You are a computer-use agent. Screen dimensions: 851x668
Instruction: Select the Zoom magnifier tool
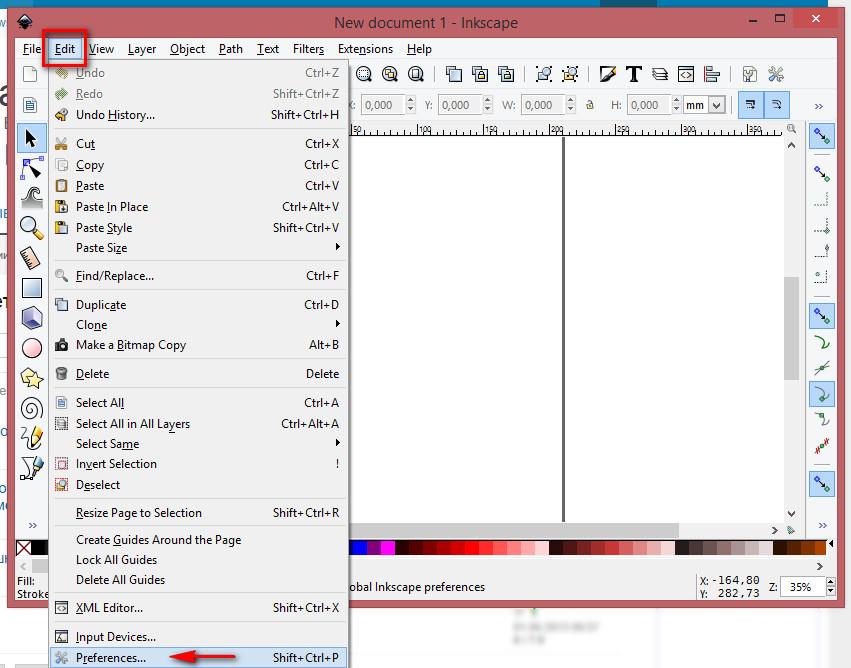(x=31, y=228)
